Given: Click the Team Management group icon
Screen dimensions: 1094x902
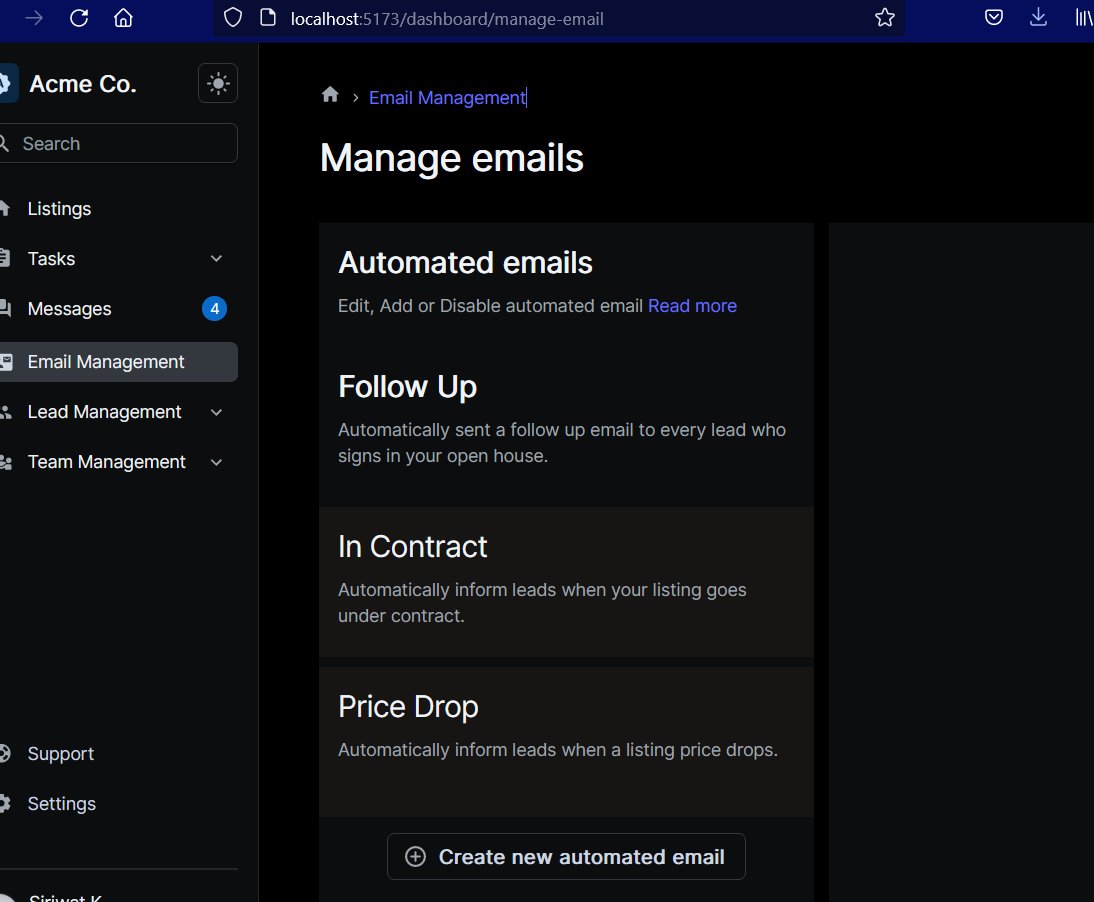Looking at the screenshot, I should [6, 462].
